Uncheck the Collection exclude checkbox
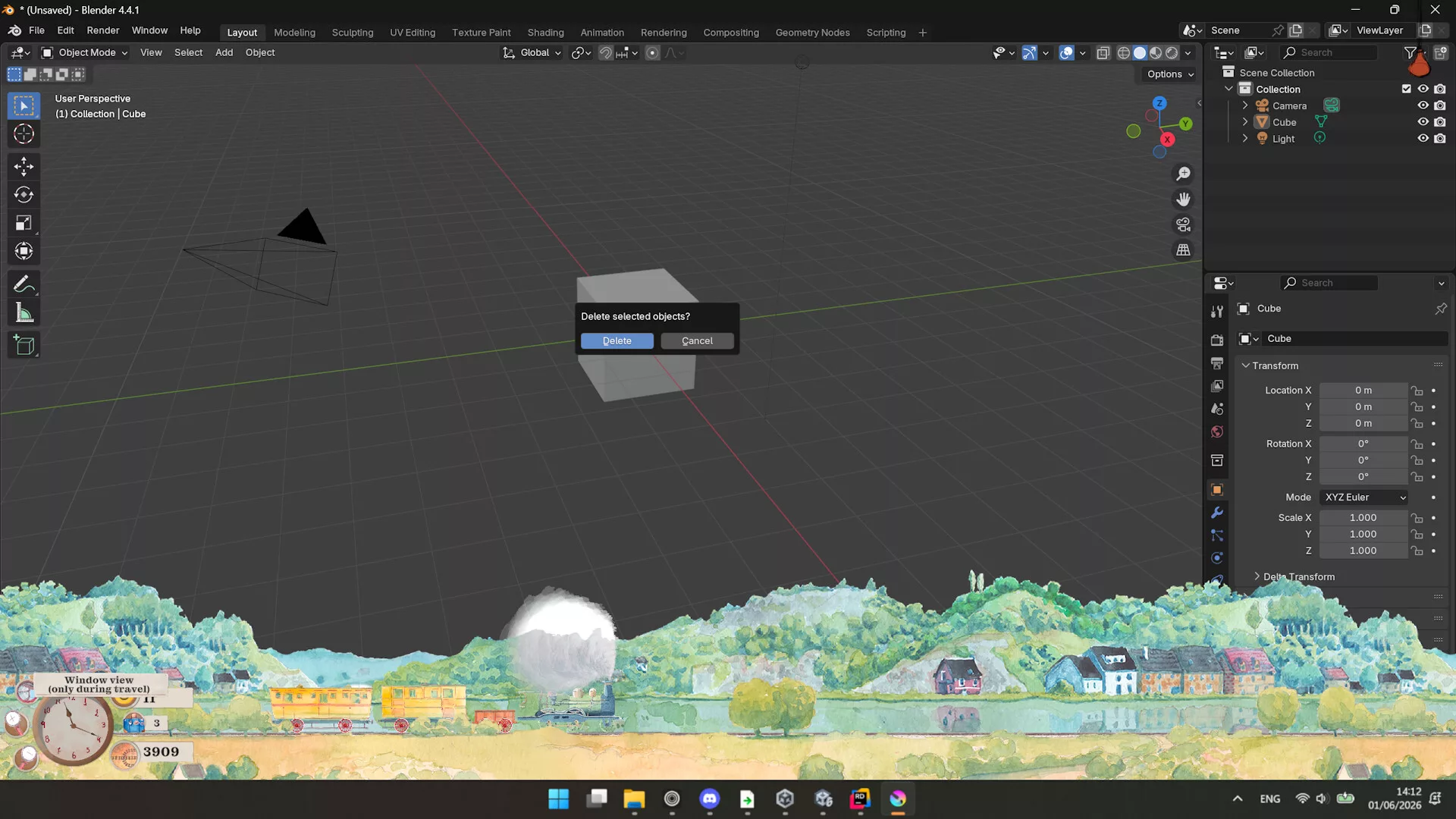 1407,89
